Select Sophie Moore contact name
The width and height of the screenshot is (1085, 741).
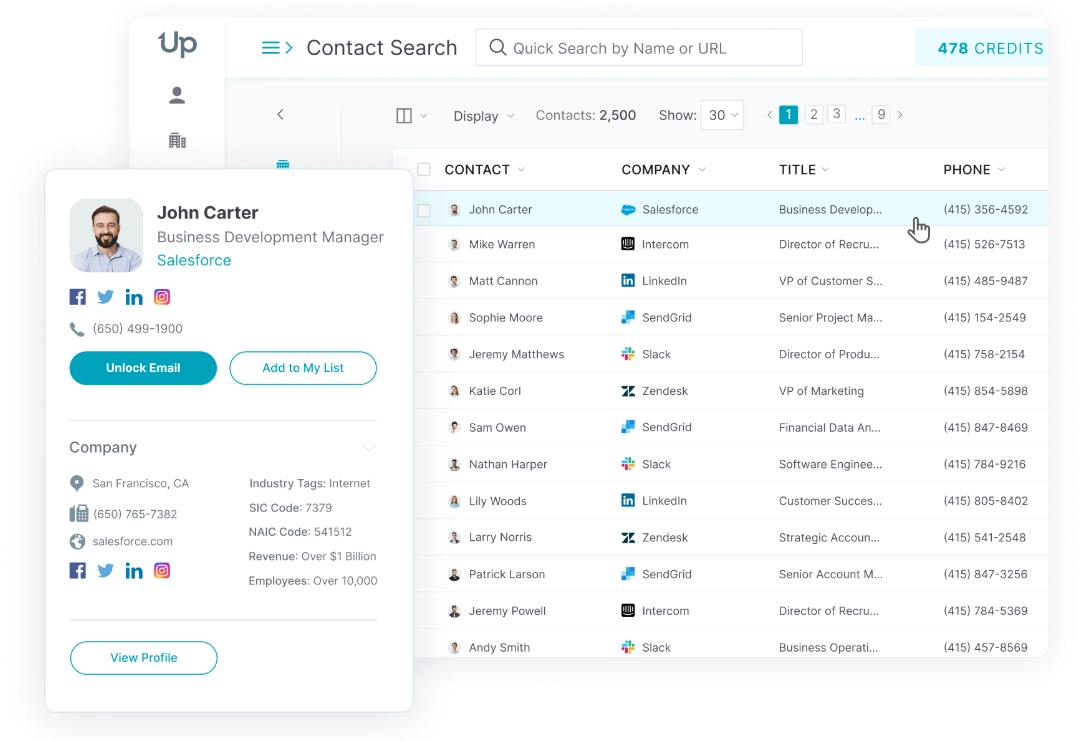(x=506, y=318)
